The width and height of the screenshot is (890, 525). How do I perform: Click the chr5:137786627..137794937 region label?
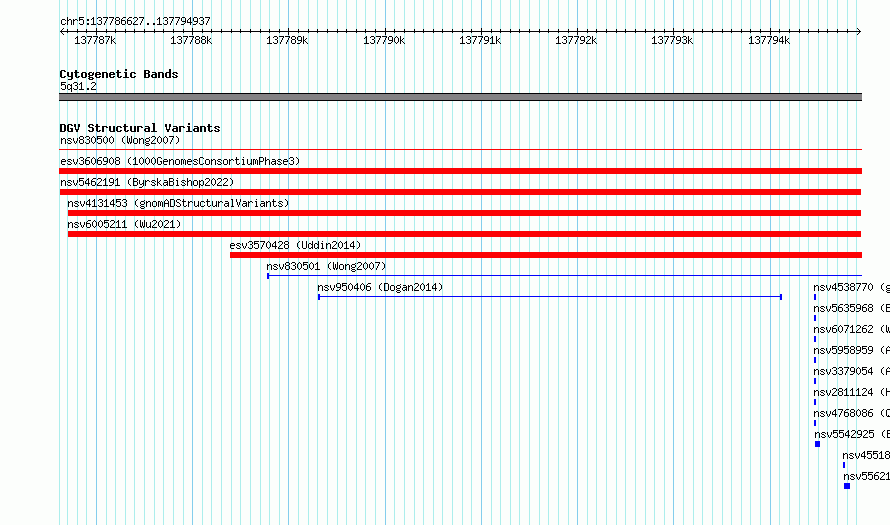tap(135, 21)
